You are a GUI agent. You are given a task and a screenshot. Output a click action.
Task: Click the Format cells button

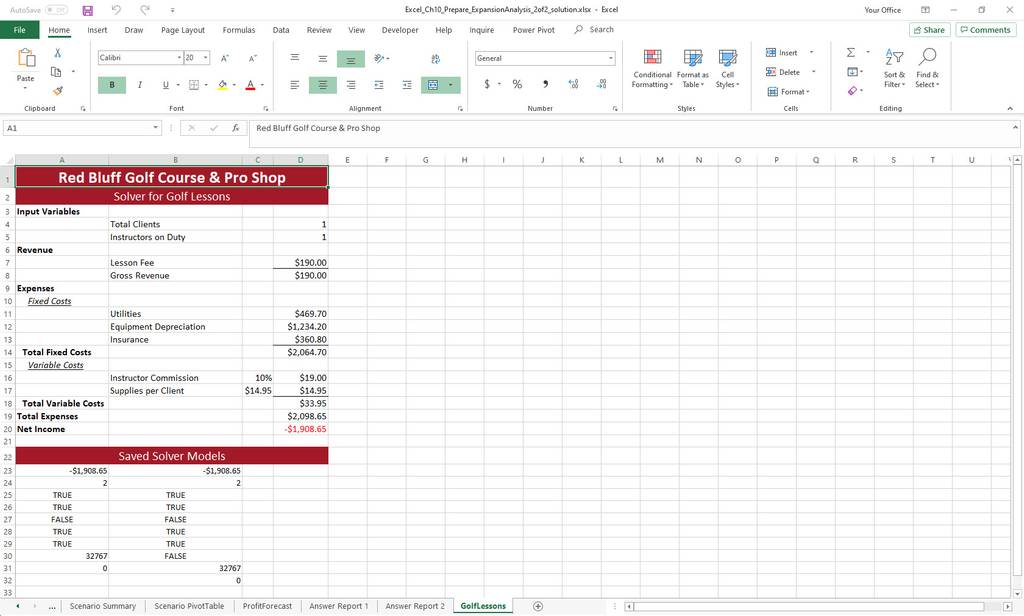(789, 91)
